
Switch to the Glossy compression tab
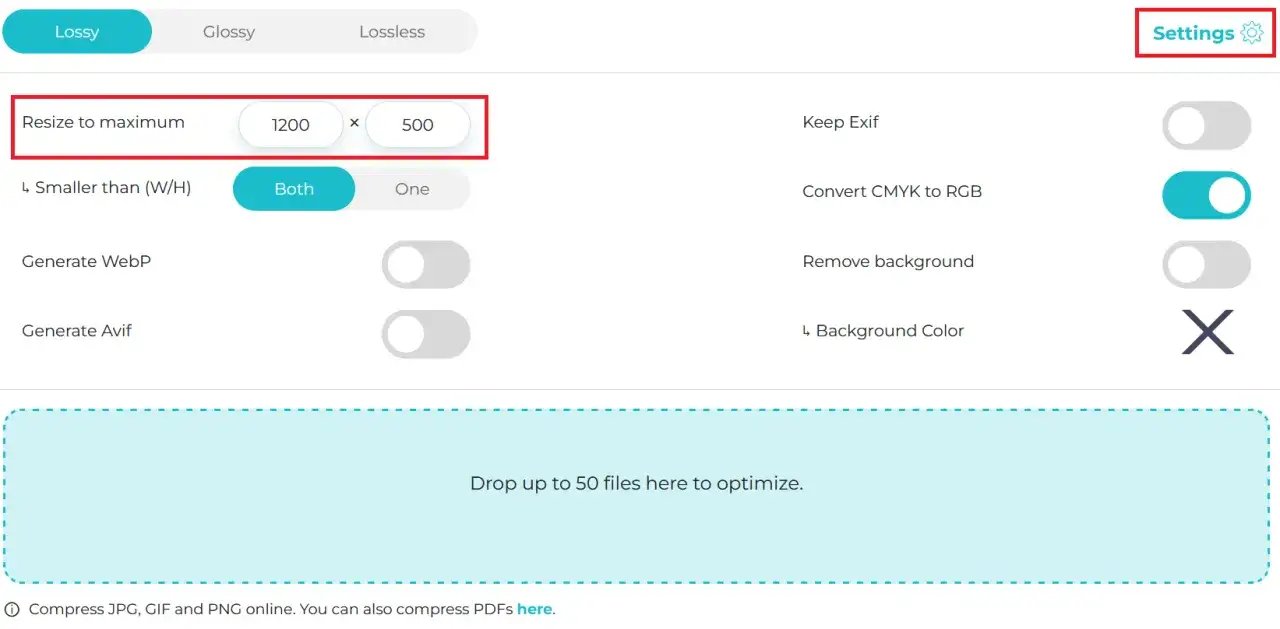[229, 32]
